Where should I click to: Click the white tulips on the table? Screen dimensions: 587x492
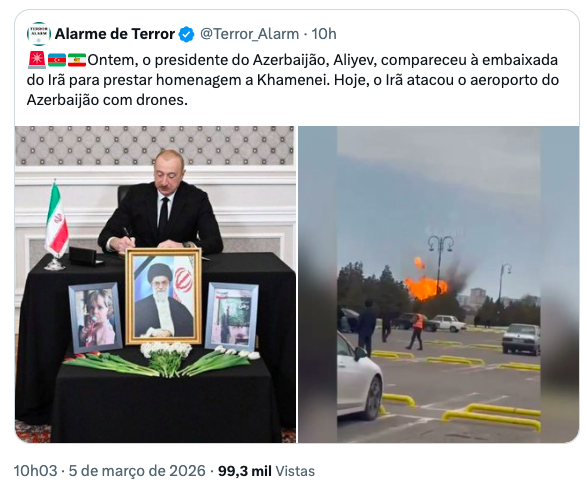click(x=167, y=357)
